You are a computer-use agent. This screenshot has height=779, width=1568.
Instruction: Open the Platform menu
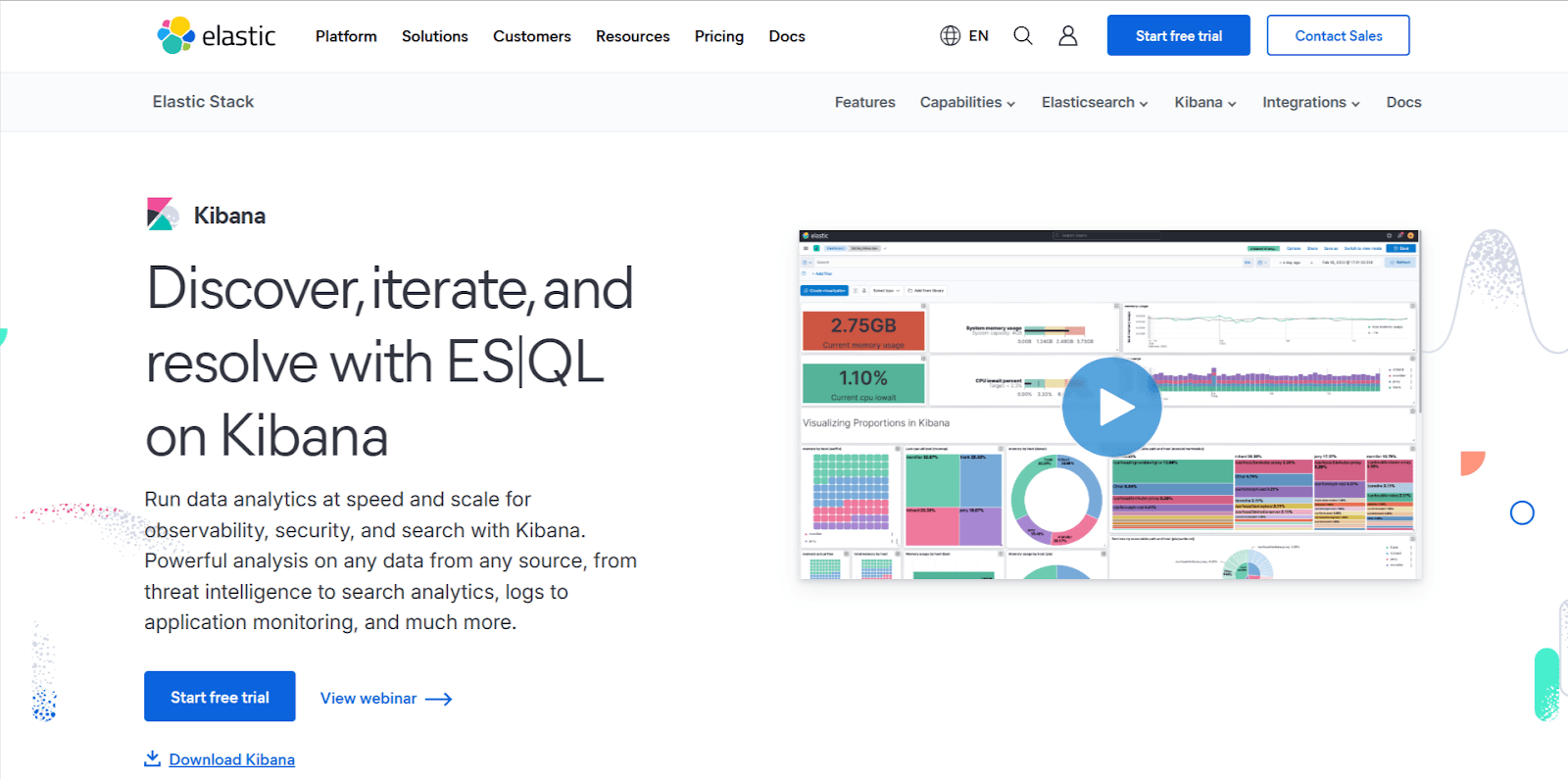346,36
